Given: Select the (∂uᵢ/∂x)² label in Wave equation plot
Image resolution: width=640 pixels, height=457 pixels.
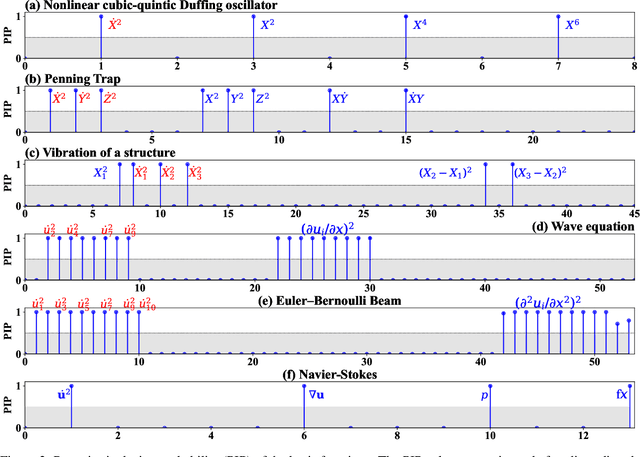Looking at the screenshot, I should pos(334,228).
